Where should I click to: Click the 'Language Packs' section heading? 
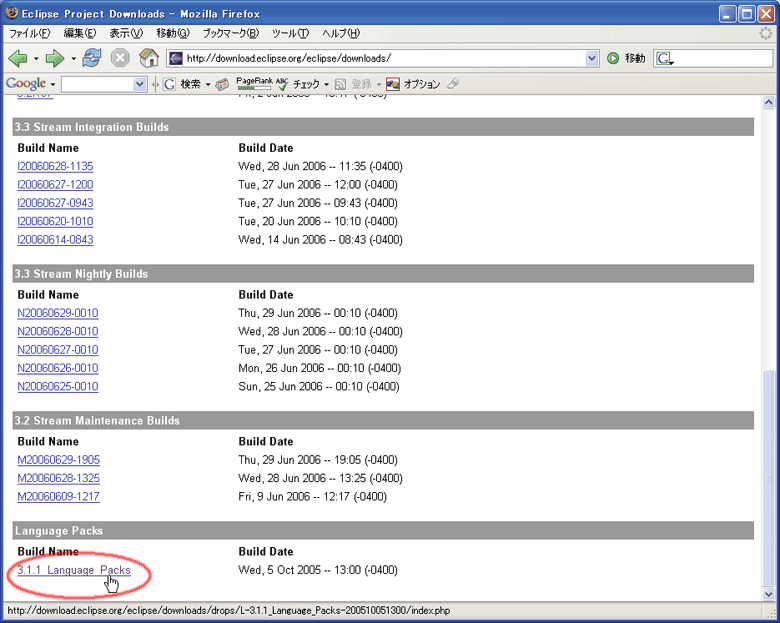(59, 531)
